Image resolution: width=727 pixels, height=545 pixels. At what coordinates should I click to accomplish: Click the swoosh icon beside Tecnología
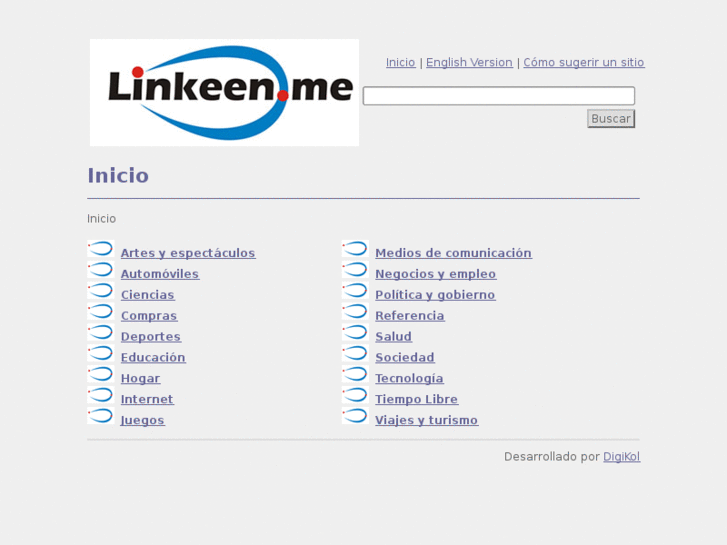(x=355, y=374)
